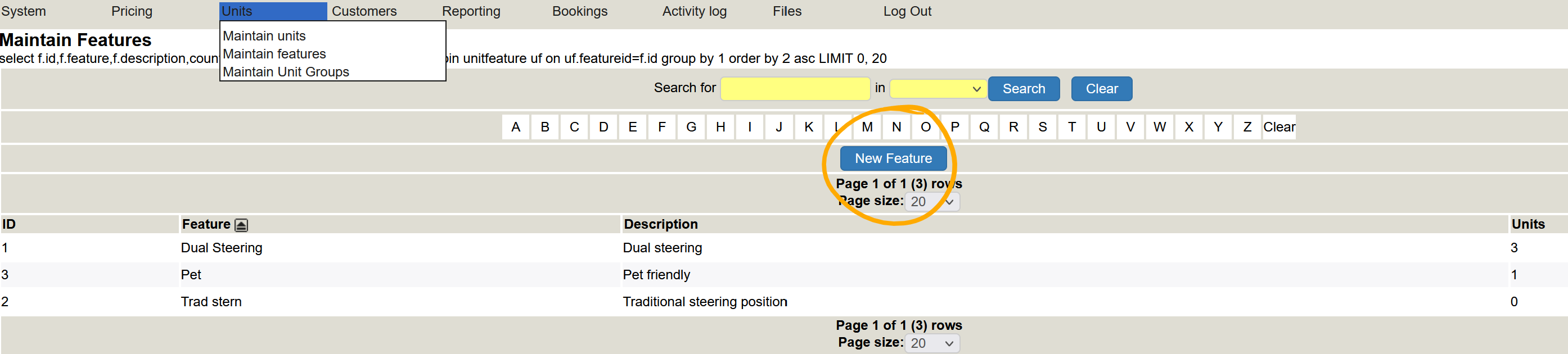Open the Dual Steering feature row

[221, 248]
